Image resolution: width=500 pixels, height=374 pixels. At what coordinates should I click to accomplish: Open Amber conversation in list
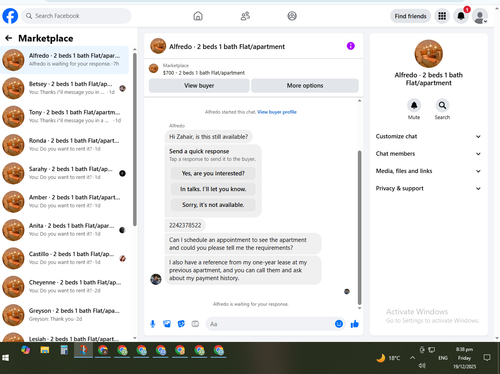64,201
